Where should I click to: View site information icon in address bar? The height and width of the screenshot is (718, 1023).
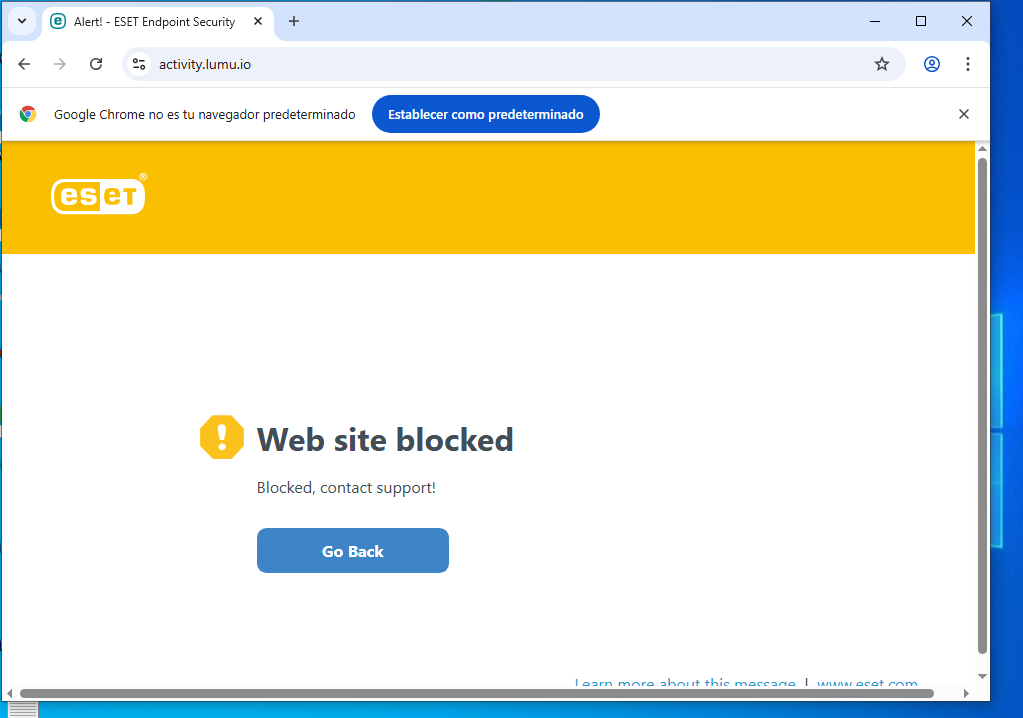tap(140, 64)
